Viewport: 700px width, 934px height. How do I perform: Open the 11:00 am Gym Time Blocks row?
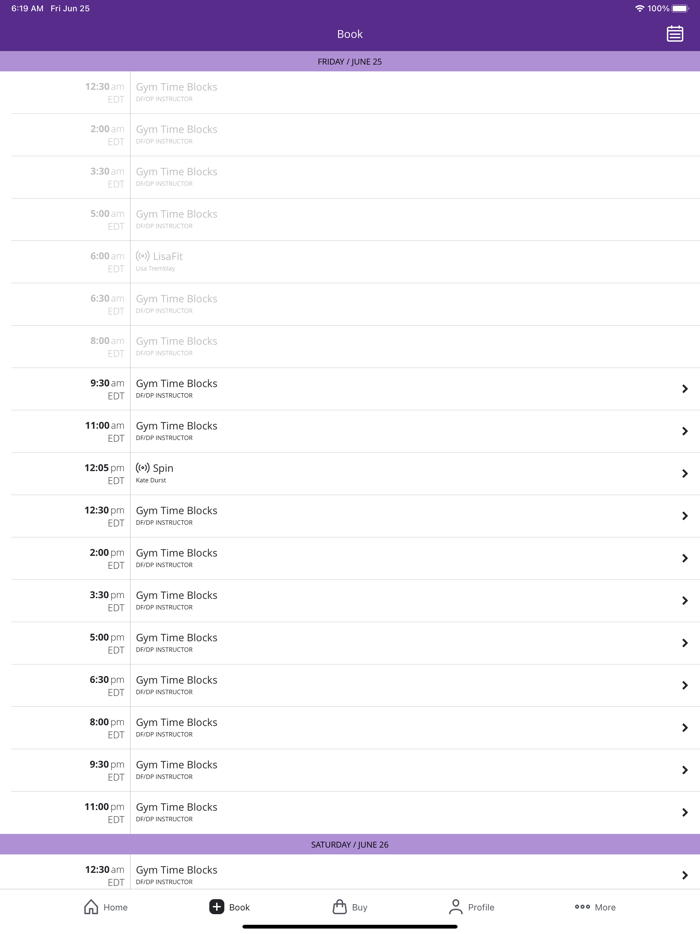(177, 426)
